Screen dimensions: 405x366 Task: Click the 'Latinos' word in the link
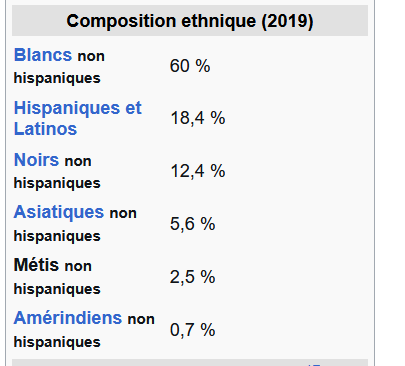point(45,129)
